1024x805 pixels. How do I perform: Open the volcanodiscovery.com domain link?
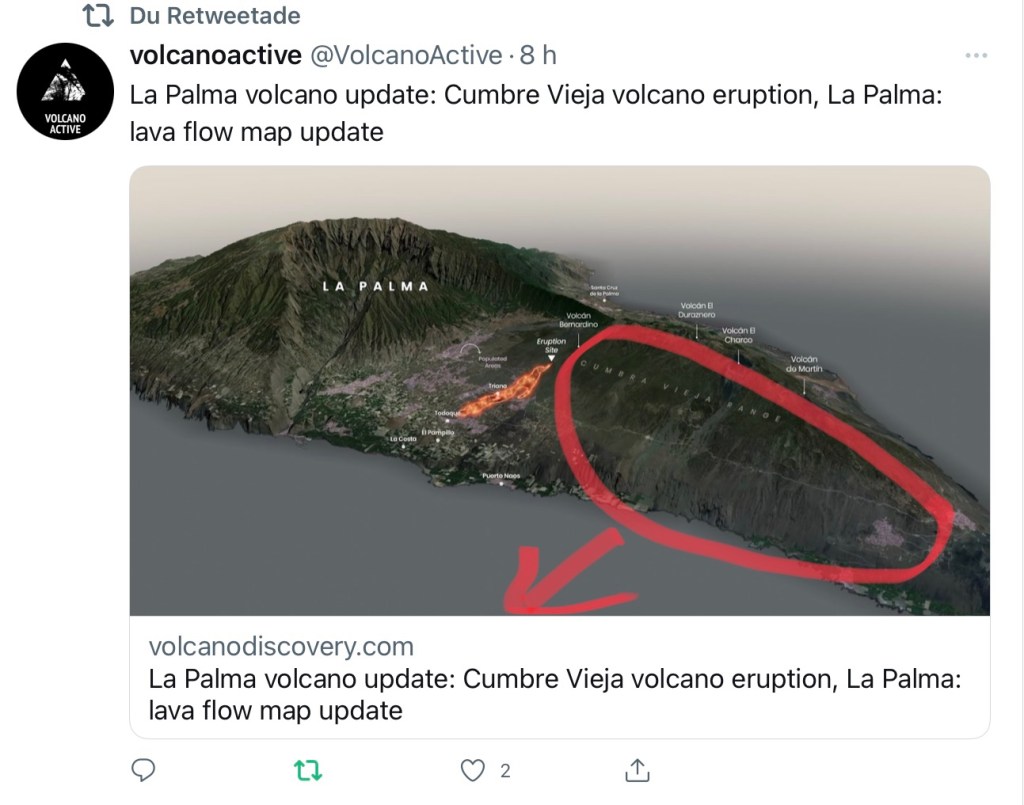point(281,646)
